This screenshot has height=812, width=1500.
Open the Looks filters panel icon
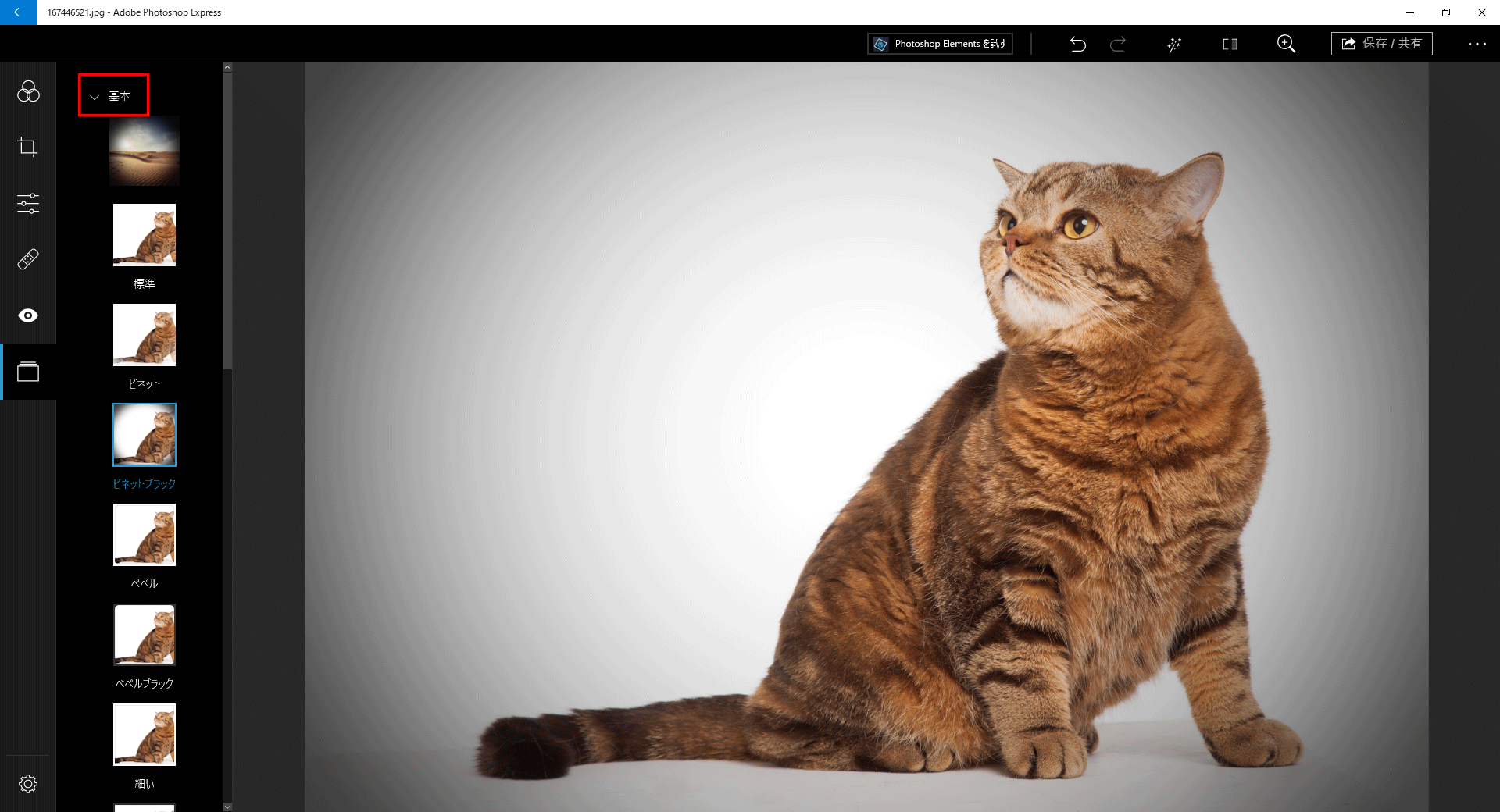(x=28, y=92)
